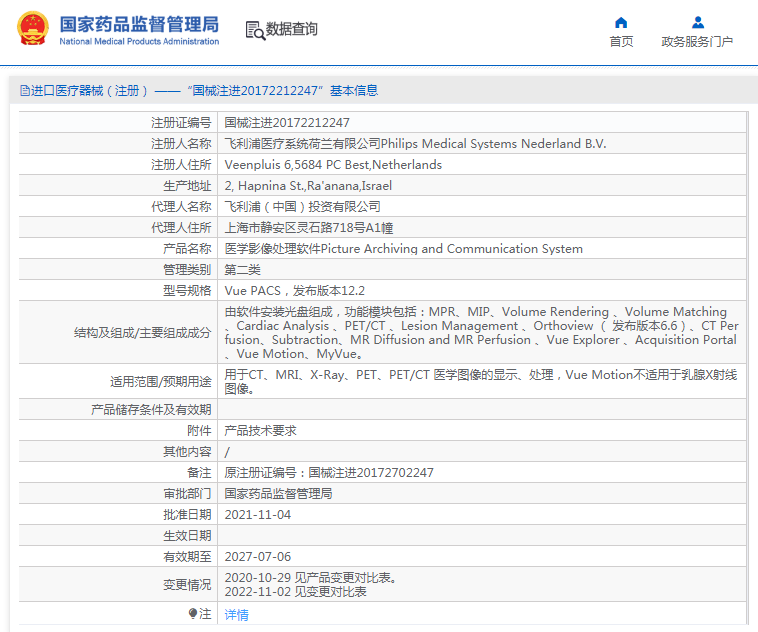Viewport: 758px width, 632px height.
Task: Select Vue PACS，发布版本12.2 model value
Action: click(x=294, y=291)
